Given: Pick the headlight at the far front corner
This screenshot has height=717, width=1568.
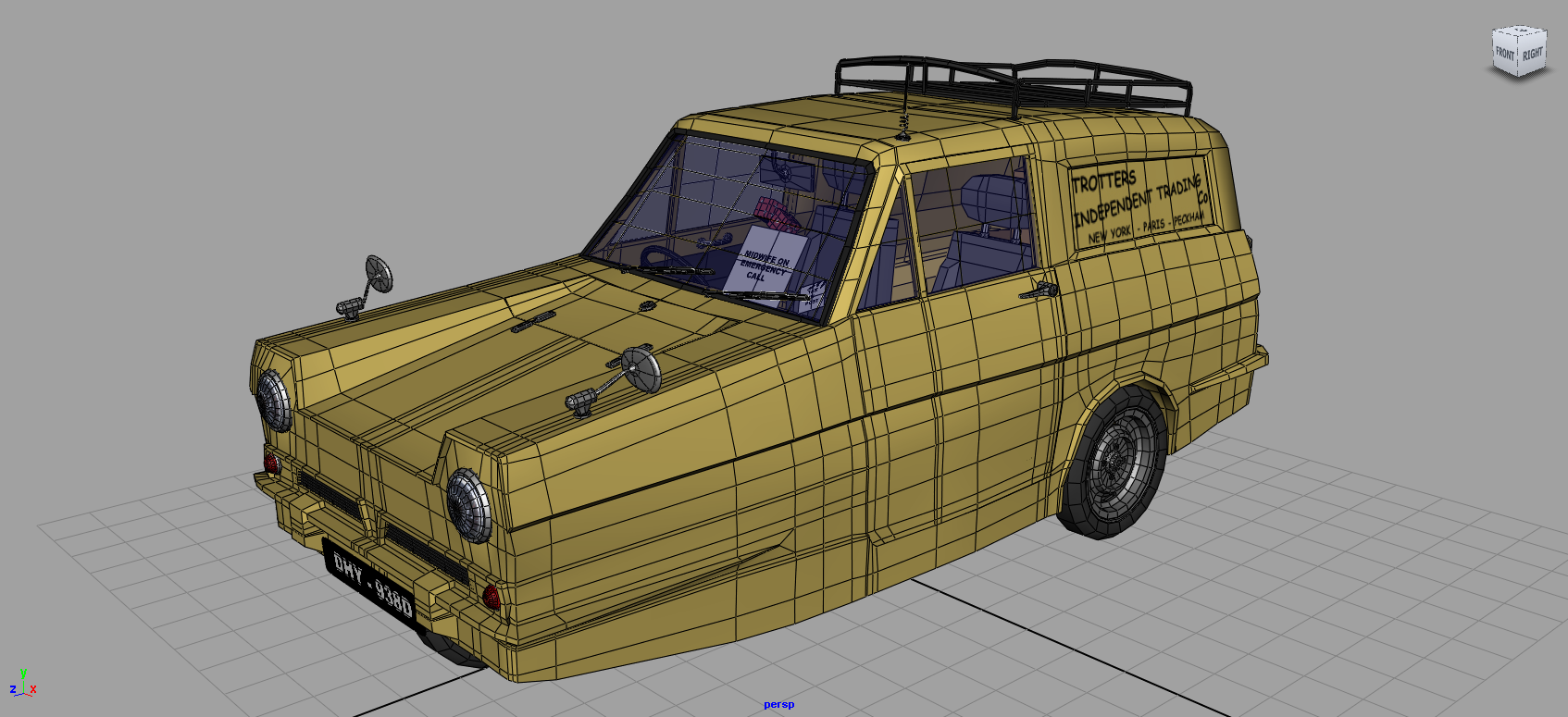Looking at the screenshot, I should [x=274, y=401].
